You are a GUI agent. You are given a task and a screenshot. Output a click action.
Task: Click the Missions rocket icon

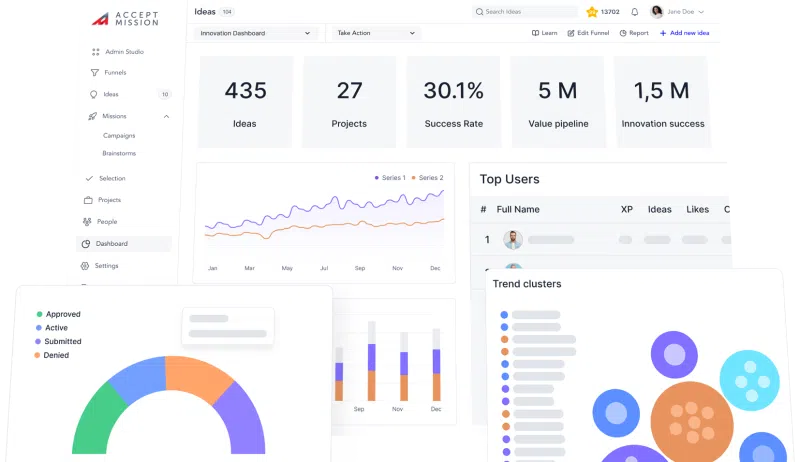click(x=92, y=116)
